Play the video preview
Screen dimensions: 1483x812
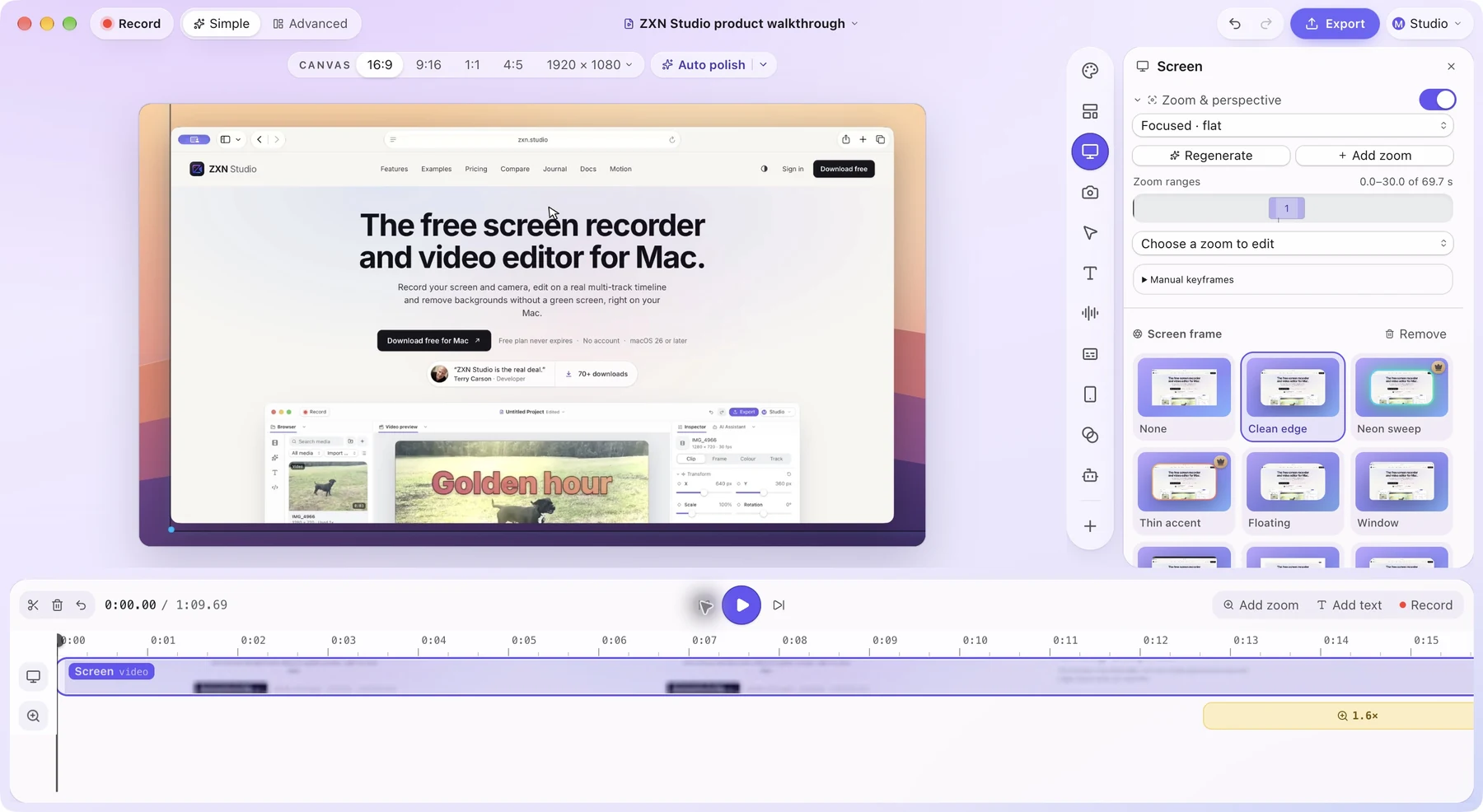741,605
